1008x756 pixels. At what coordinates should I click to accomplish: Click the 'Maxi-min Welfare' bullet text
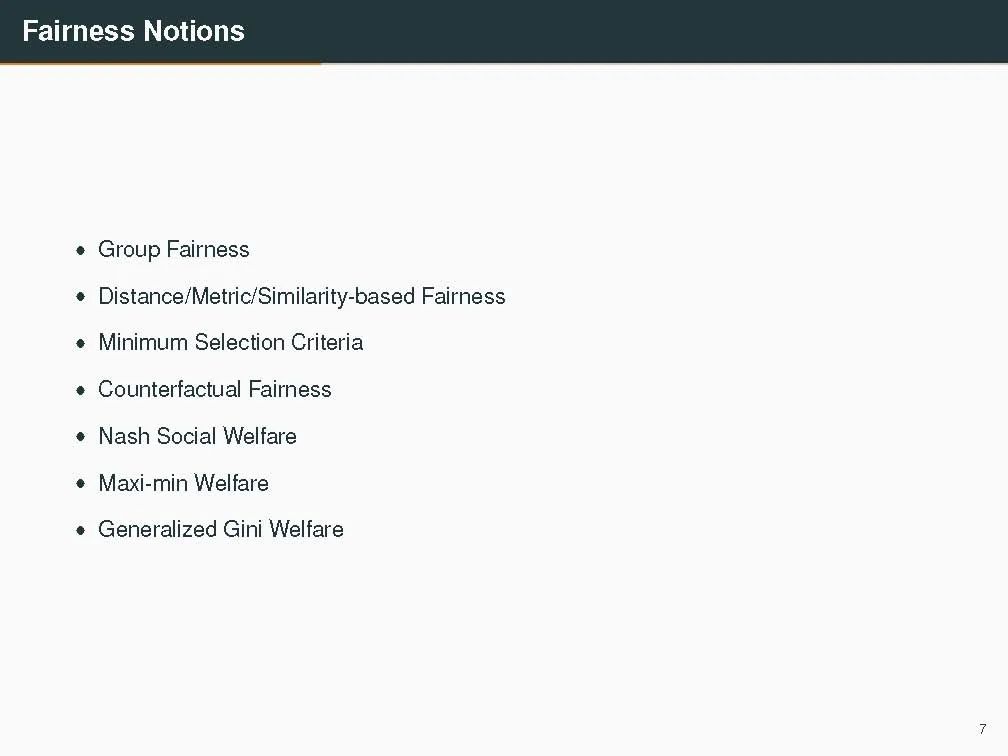[x=183, y=483]
